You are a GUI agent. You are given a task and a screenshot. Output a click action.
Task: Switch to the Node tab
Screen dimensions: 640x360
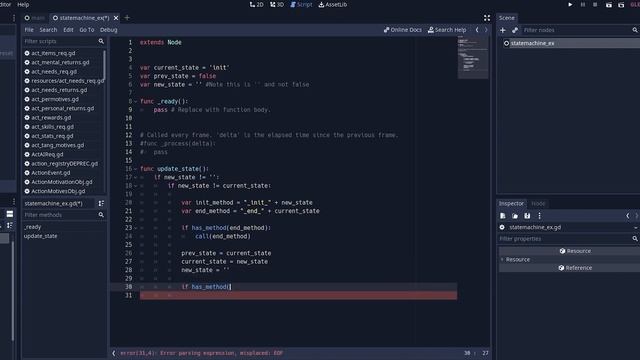coord(538,203)
